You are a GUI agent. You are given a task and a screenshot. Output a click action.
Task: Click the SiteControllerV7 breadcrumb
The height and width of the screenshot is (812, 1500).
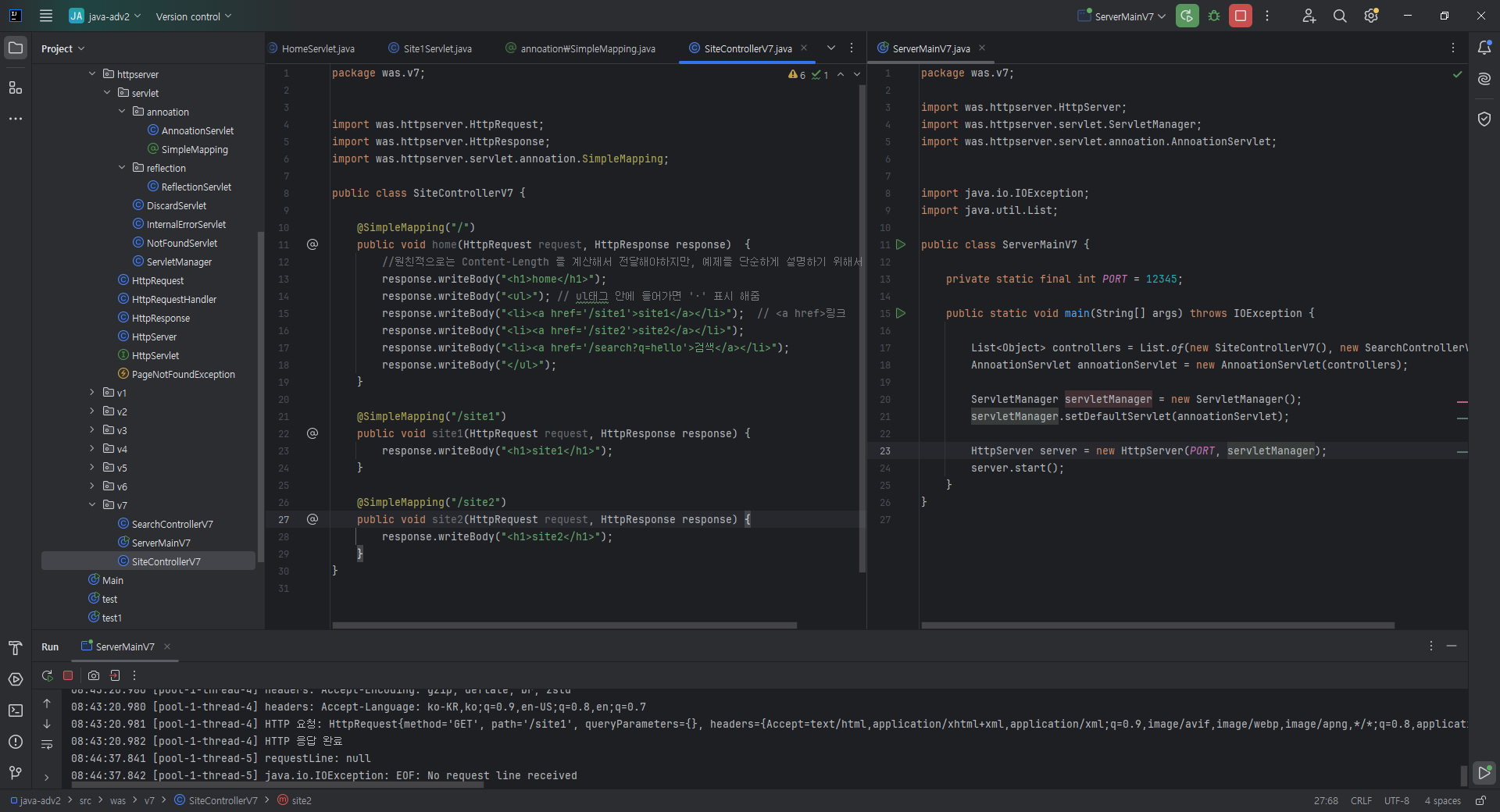[216, 800]
